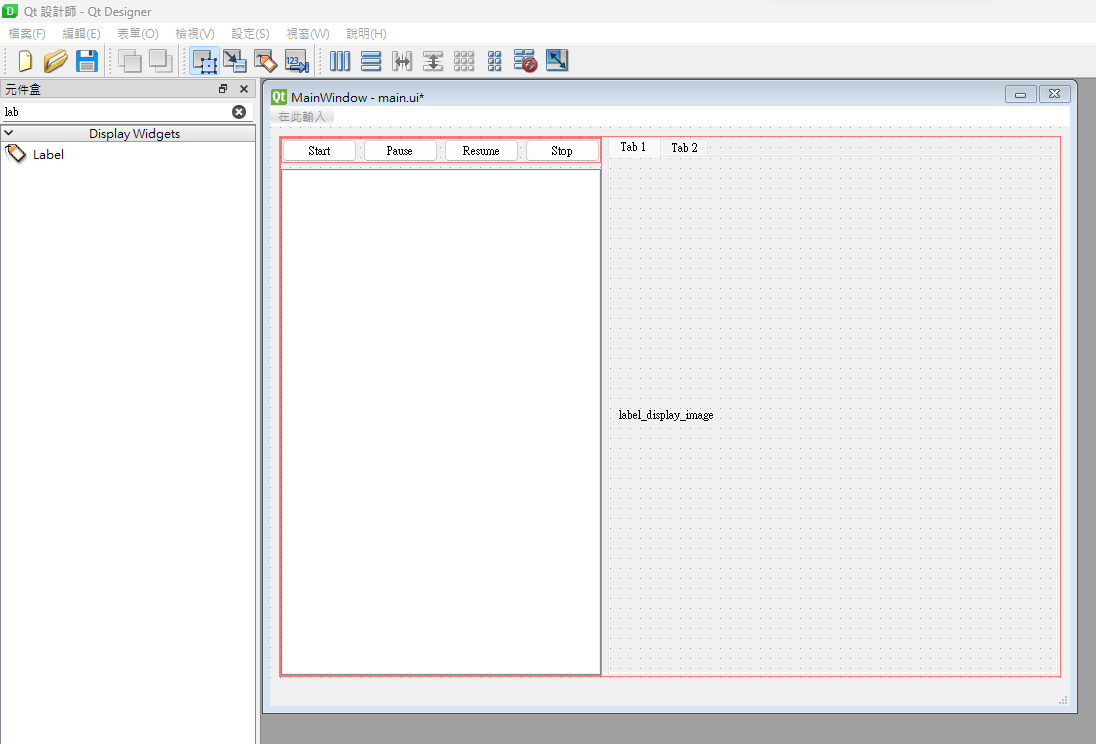Click the Break Layout icon
The height and width of the screenshot is (744, 1096).
click(525, 61)
